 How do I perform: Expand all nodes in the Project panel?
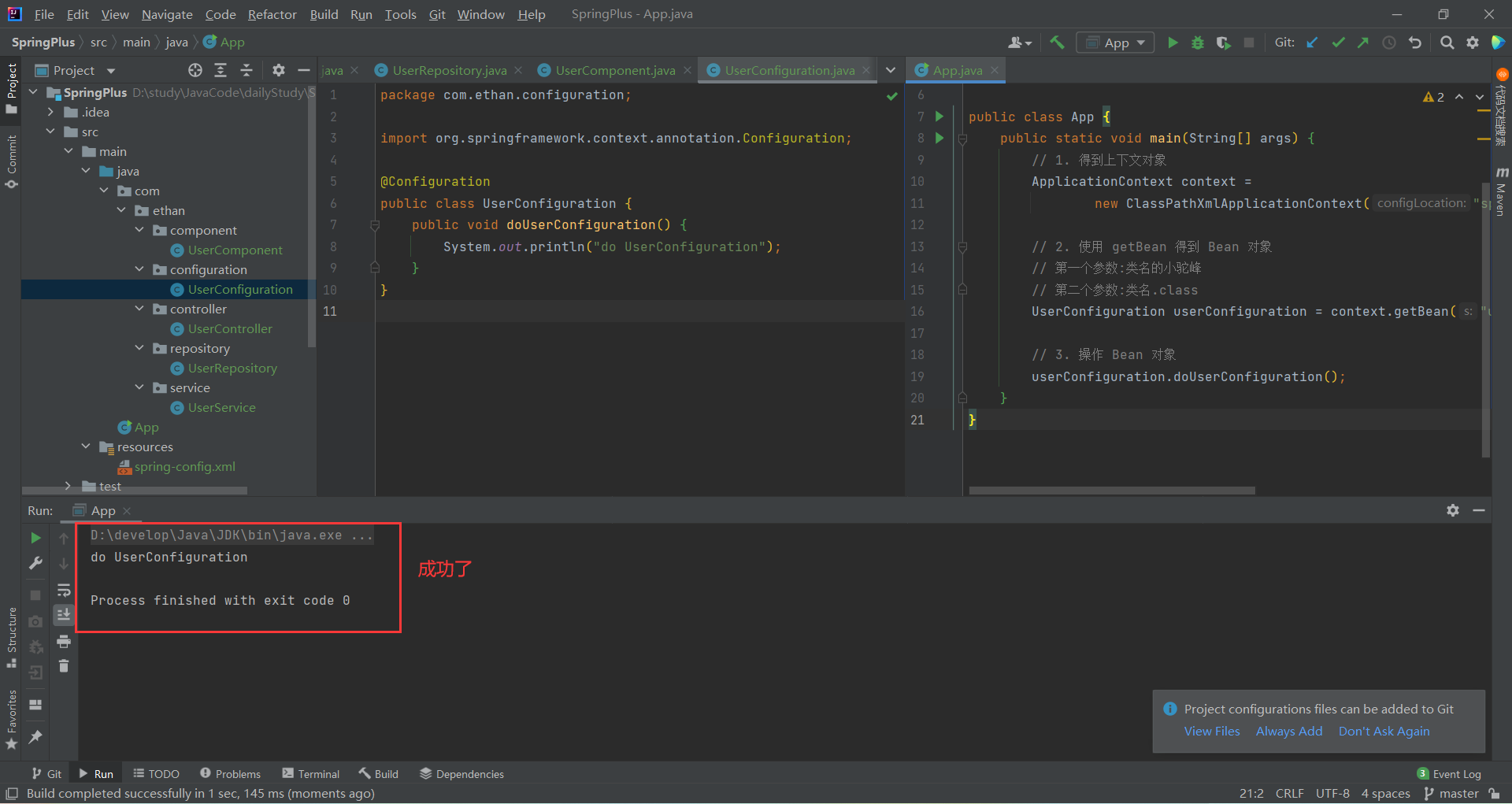click(220, 70)
